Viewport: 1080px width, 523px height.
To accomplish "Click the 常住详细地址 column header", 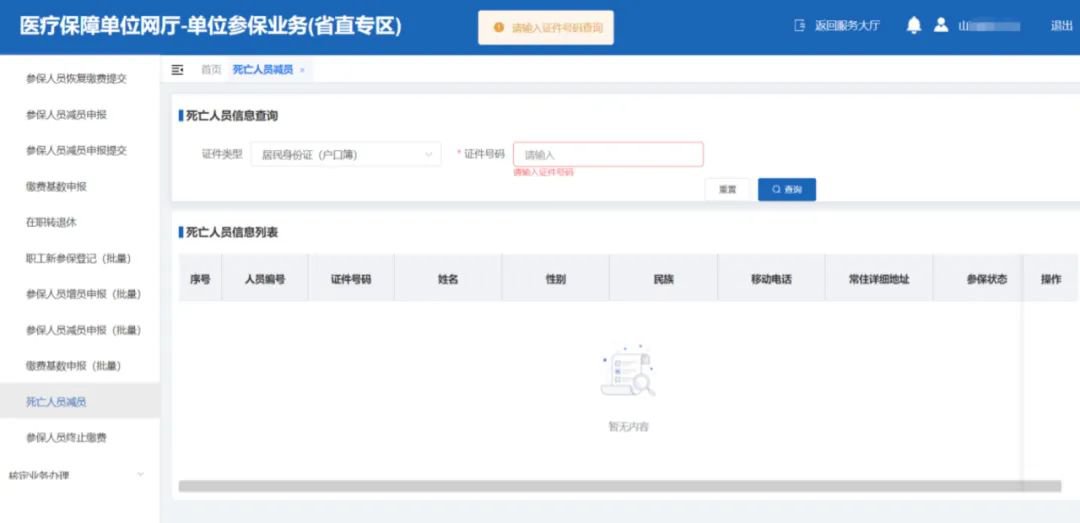I will pyautogui.click(x=879, y=279).
